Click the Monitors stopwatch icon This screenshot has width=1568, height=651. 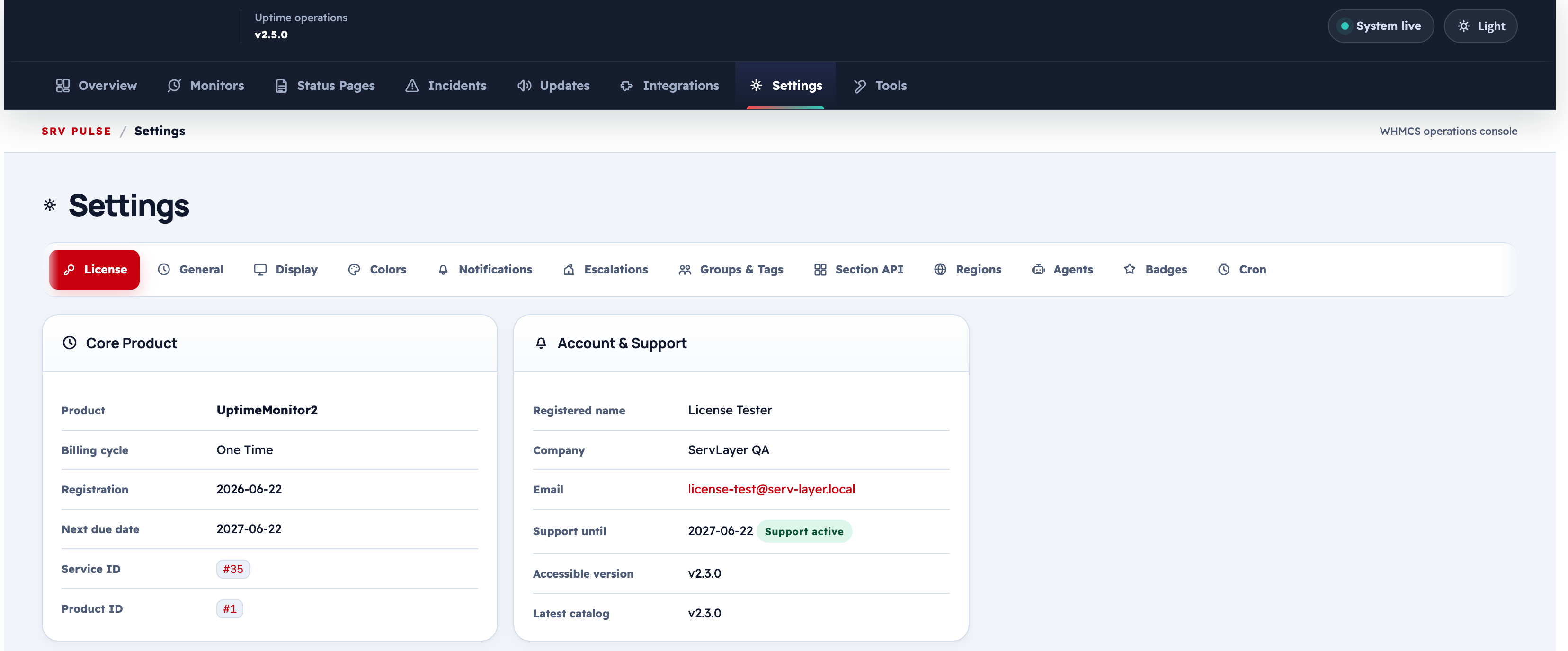tap(174, 86)
